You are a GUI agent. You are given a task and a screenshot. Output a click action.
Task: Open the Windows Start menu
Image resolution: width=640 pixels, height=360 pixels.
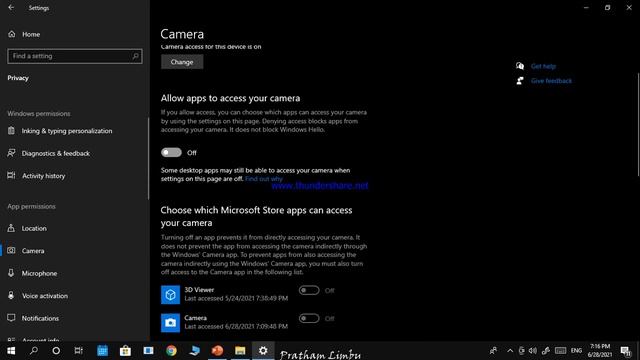tap(11, 351)
